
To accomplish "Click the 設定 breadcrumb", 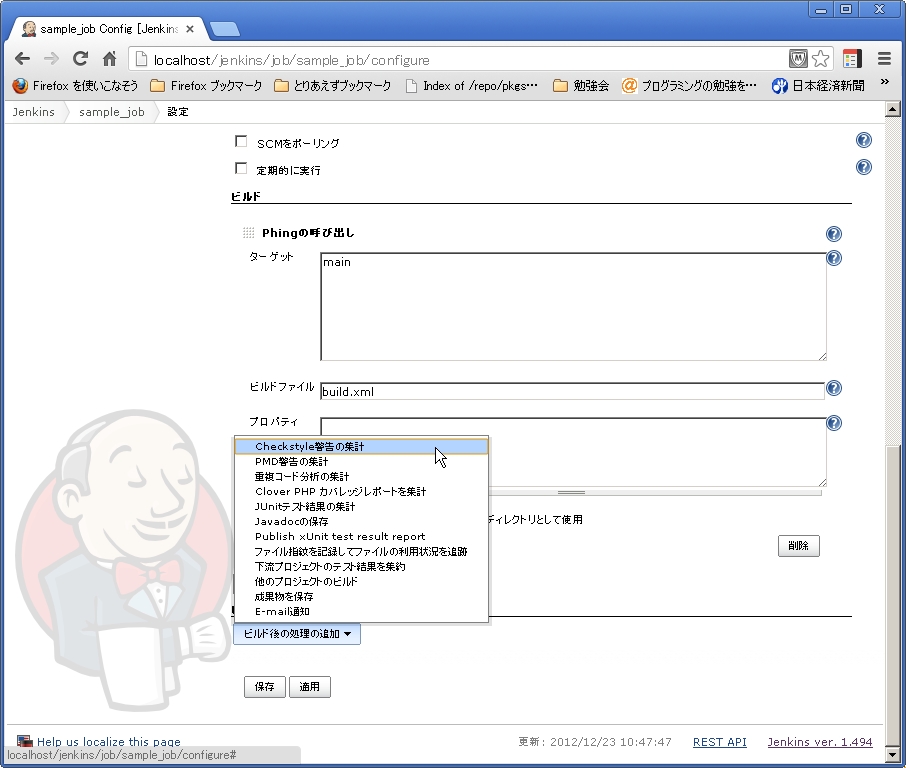I will point(178,112).
